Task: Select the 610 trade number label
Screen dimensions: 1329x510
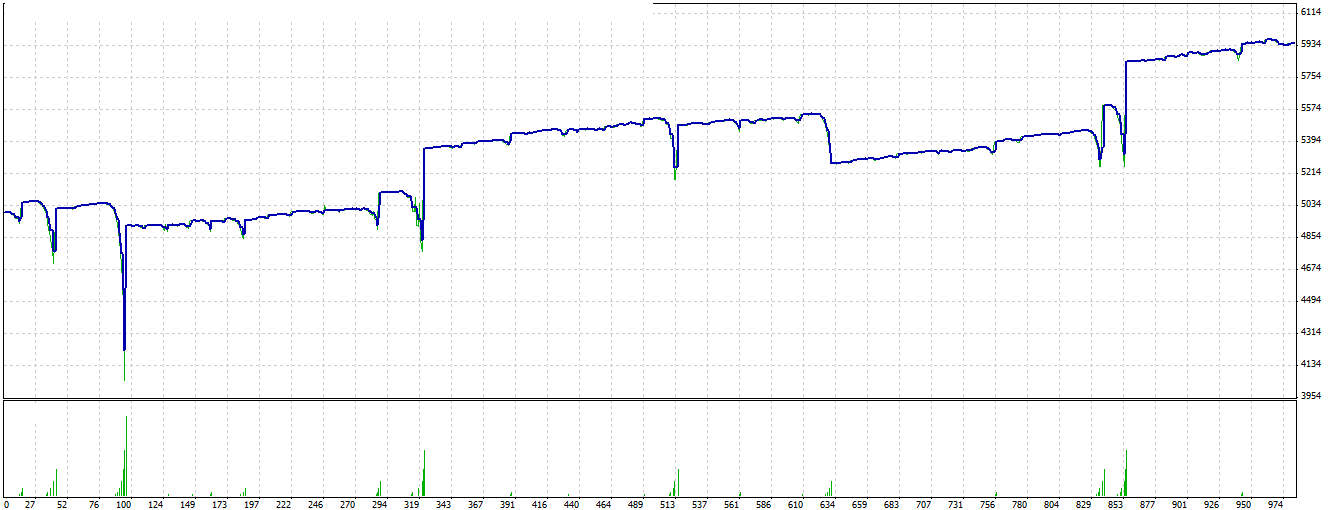Action: (794, 504)
